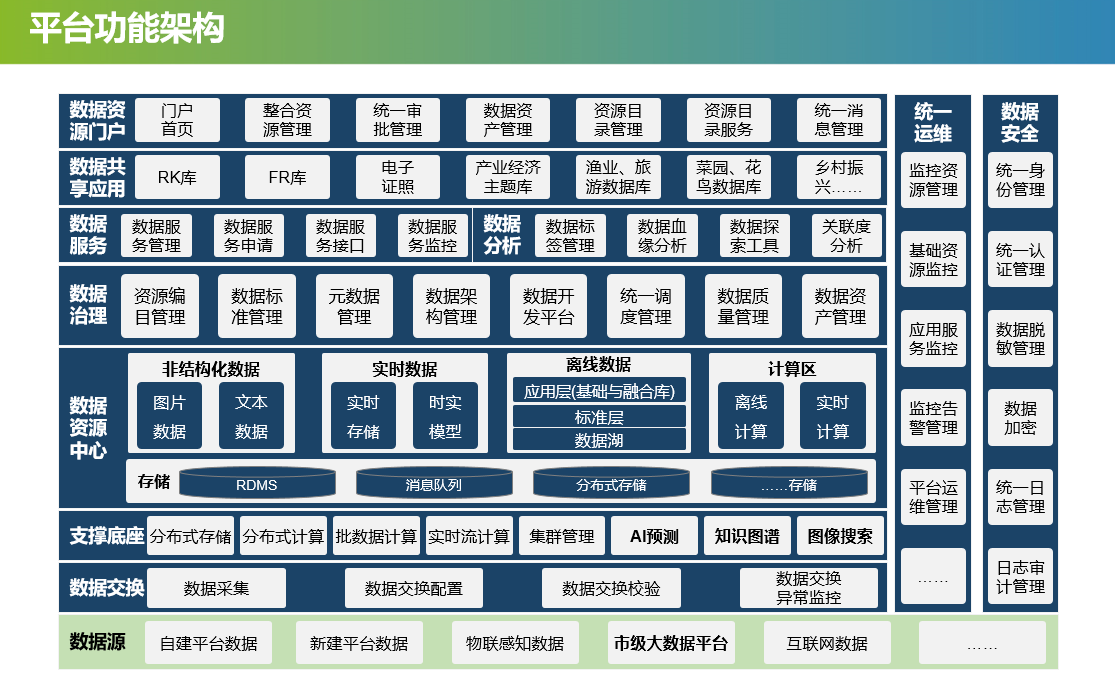Click the 数据服务管理 box
This screenshot has height=691, width=1115.
click(x=156, y=235)
